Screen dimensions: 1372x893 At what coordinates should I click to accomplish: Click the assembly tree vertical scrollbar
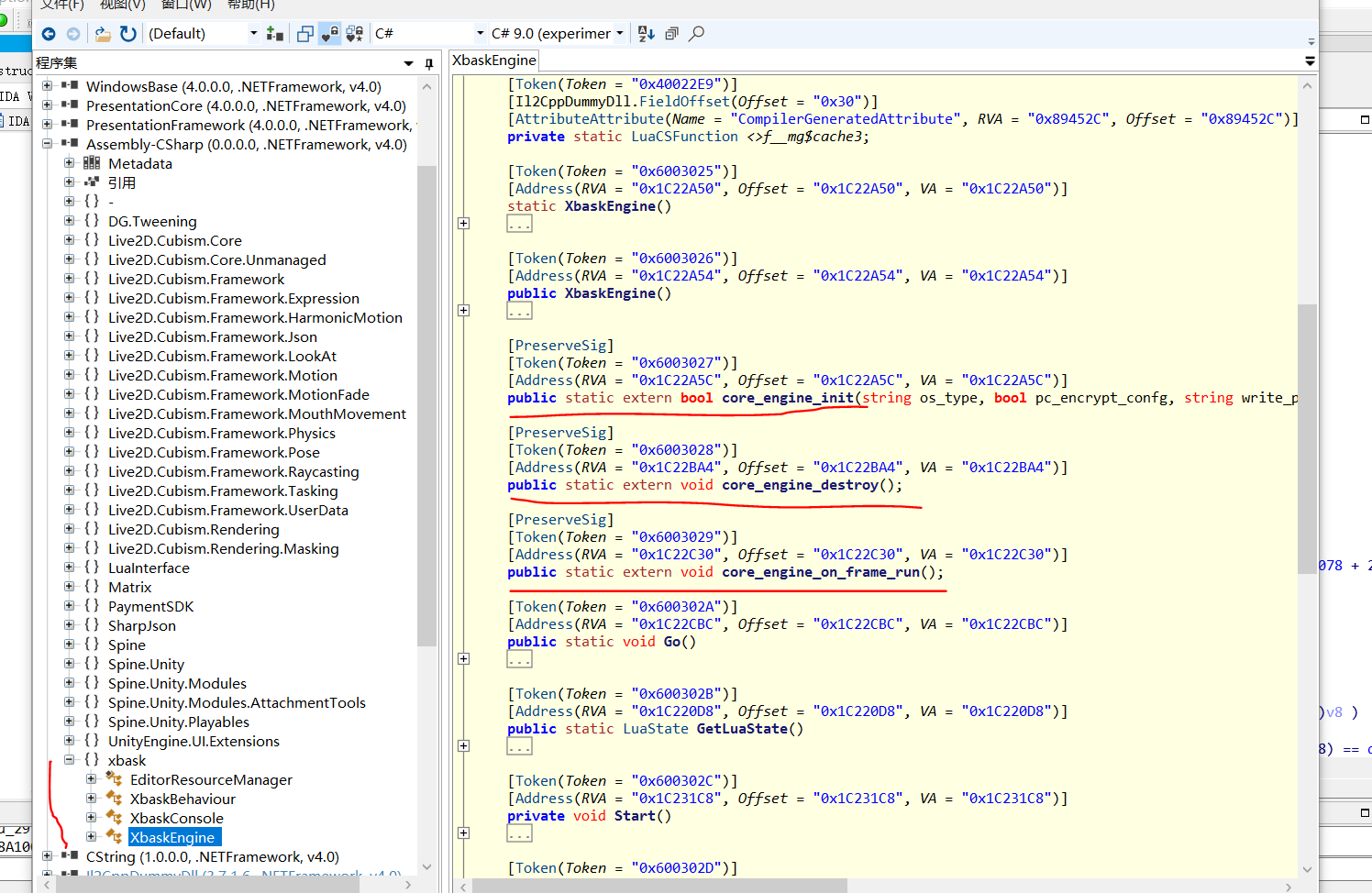click(426, 403)
